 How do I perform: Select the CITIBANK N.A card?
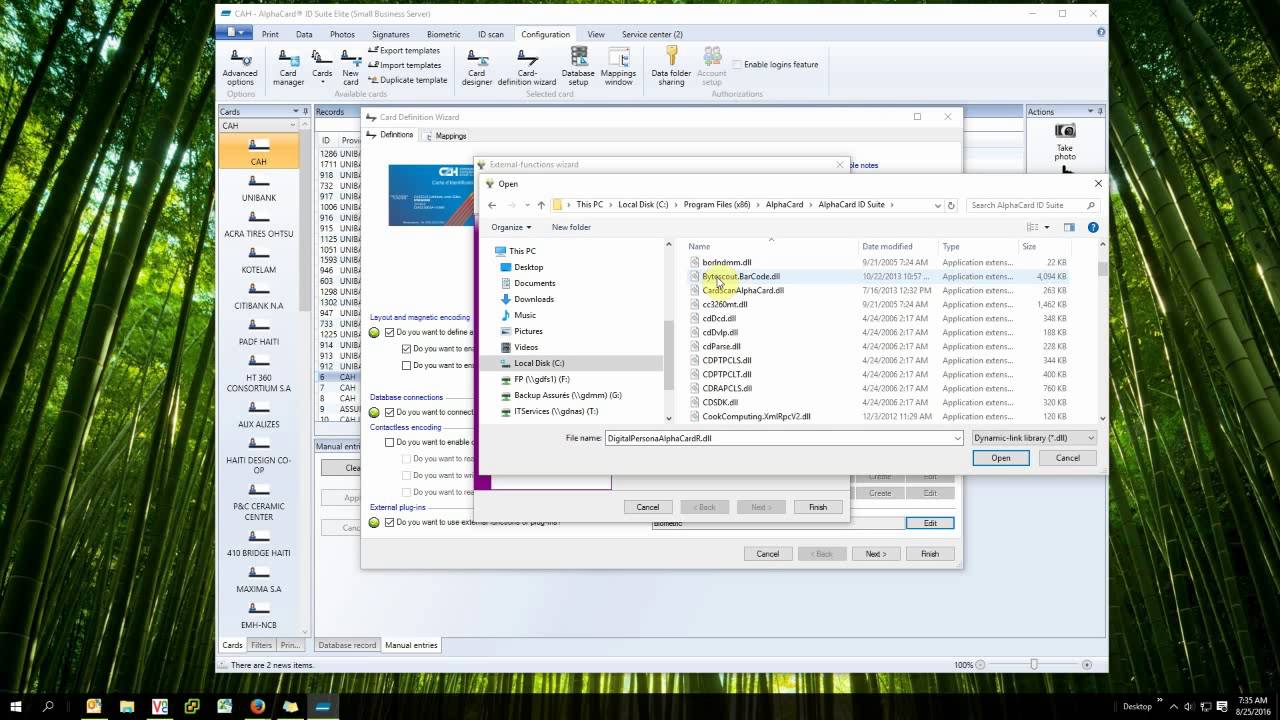(259, 296)
